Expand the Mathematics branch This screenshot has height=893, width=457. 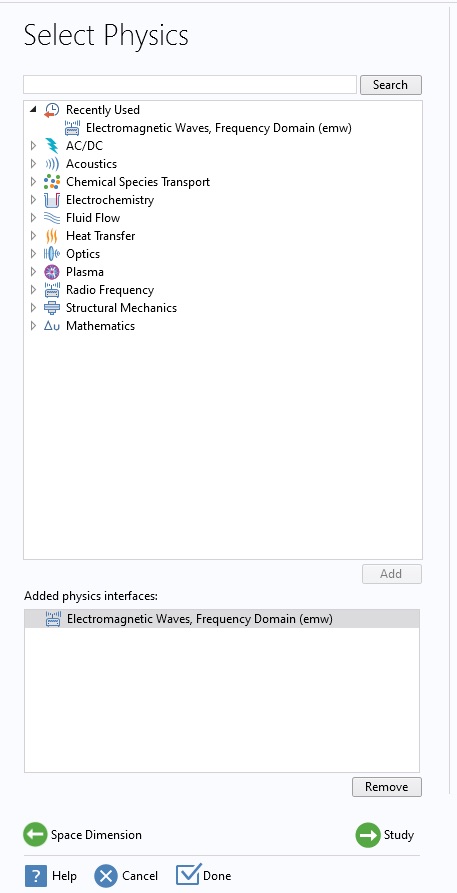point(33,326)
